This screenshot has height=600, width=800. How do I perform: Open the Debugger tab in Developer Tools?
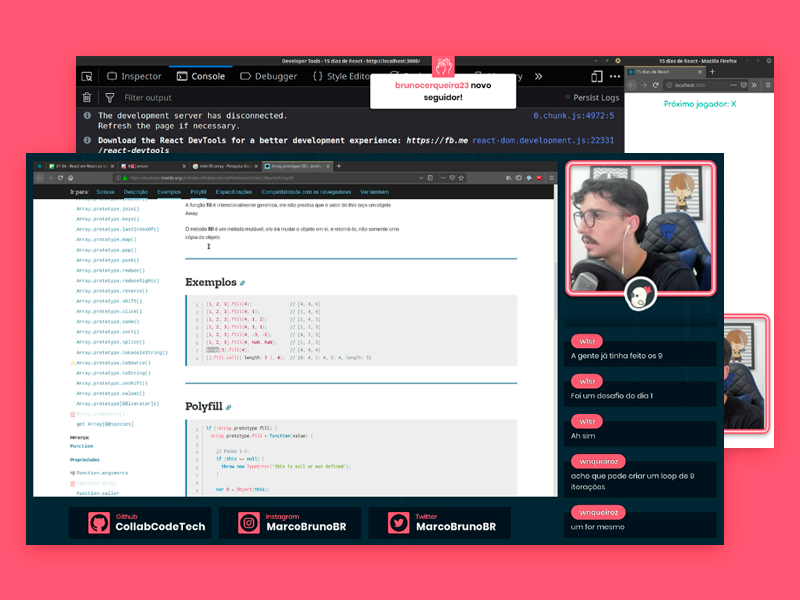pyautogui.click(x=268, y=77)
